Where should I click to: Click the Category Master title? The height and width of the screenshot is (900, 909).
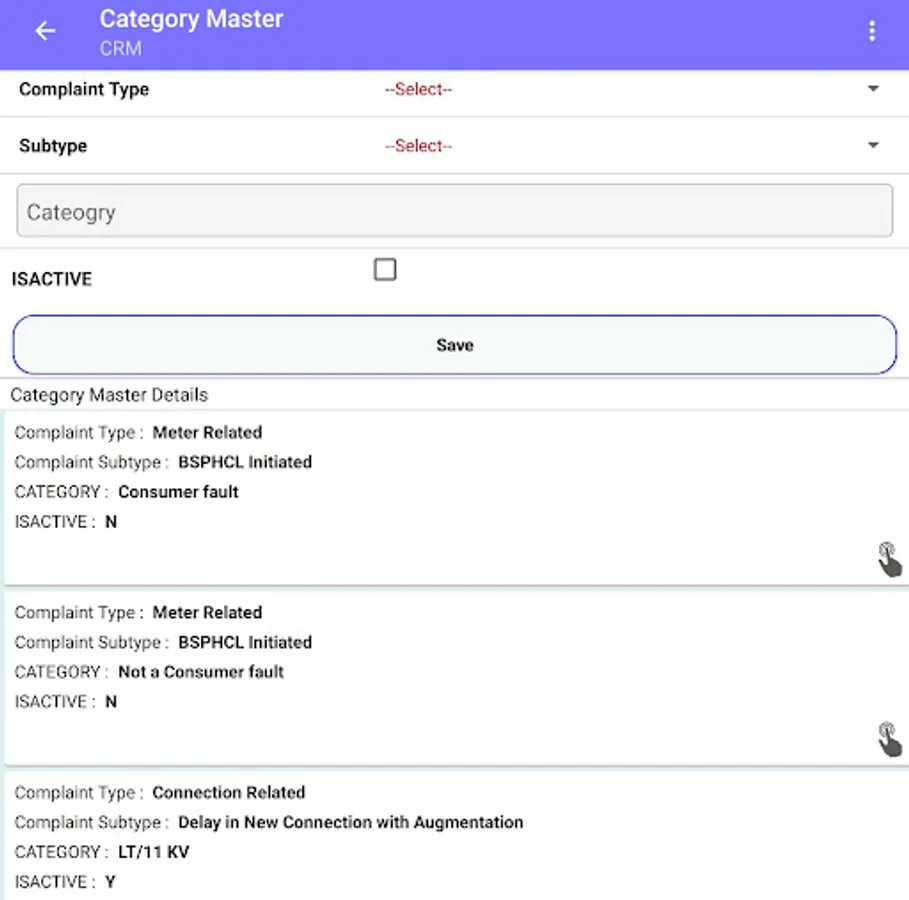click(x=191, y=19)
